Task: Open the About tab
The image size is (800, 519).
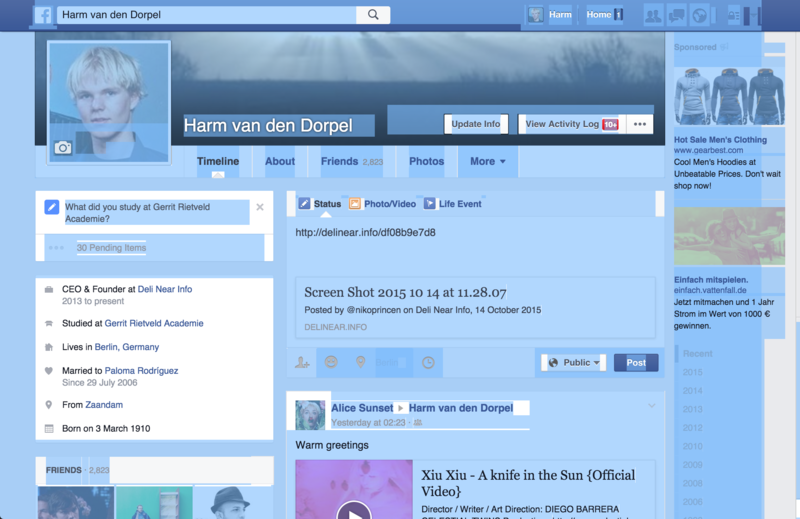Action: [280, 161]
